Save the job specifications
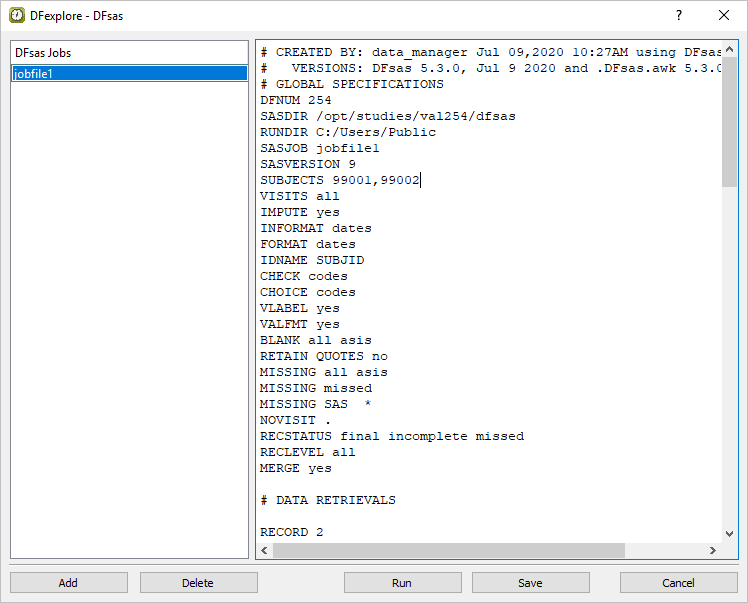 tap(530, 582)
